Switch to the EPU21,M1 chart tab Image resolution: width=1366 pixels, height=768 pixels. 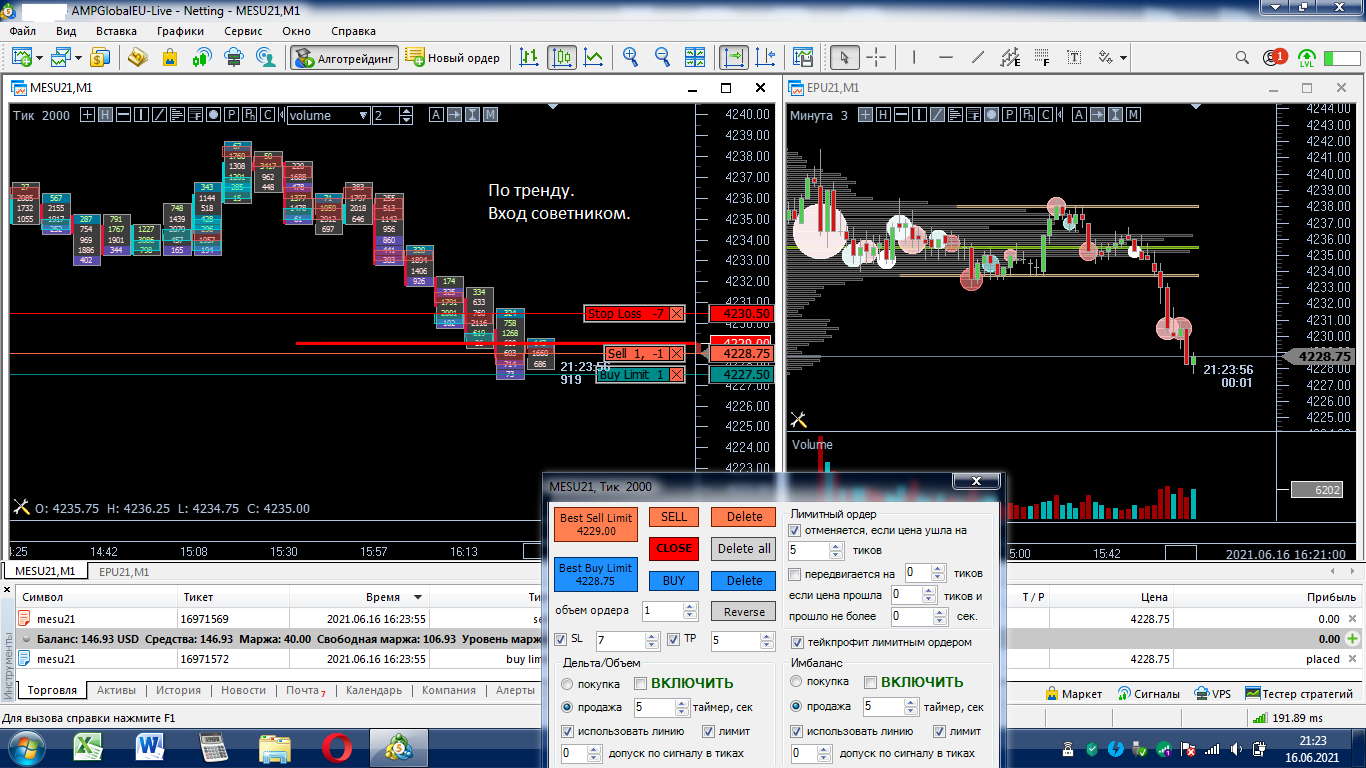click(x=124, y=572)
